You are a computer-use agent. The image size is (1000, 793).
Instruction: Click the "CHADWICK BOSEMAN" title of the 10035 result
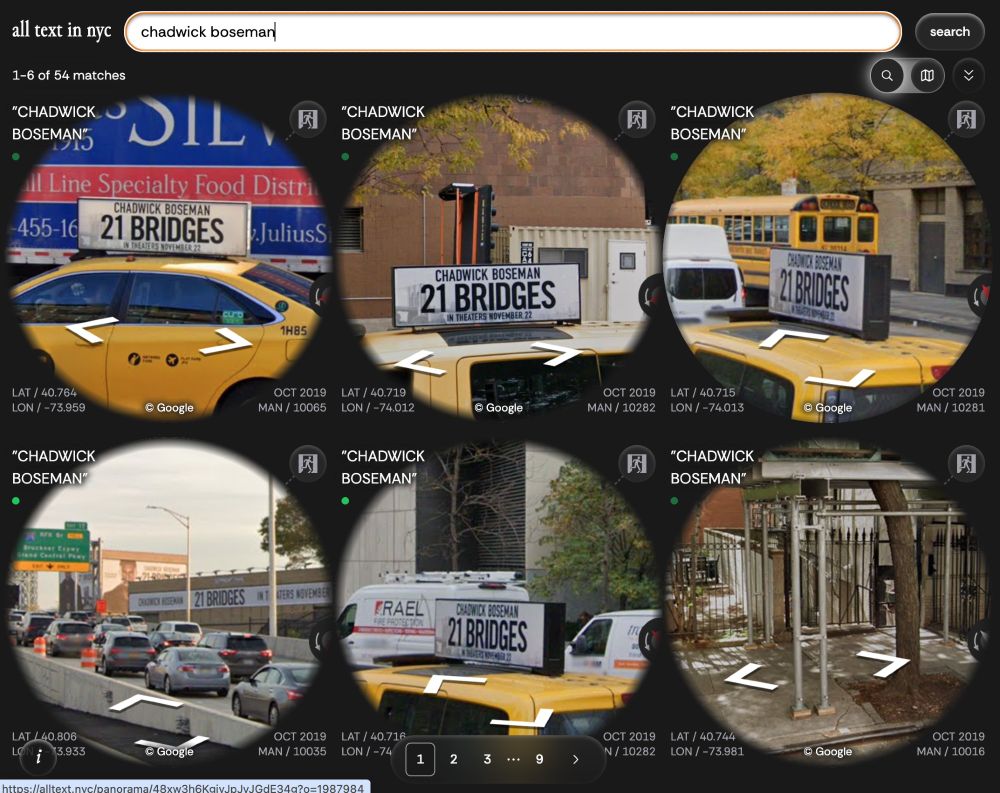(54, 467)
